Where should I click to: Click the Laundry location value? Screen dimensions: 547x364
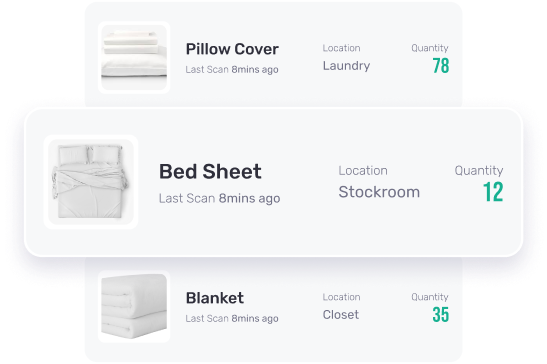tap(346, 66)
